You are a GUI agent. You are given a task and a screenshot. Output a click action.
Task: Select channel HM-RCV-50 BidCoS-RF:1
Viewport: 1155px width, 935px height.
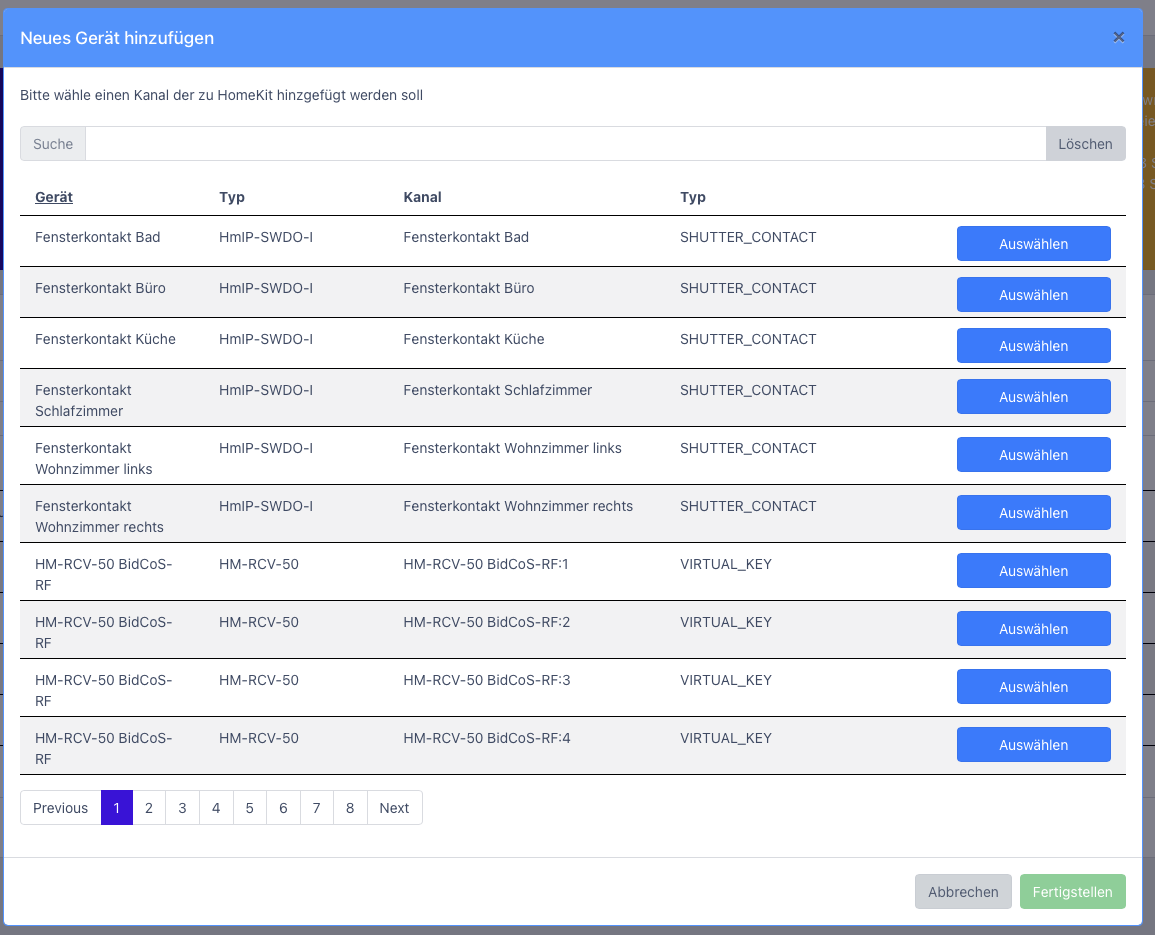click(1033, 571)
